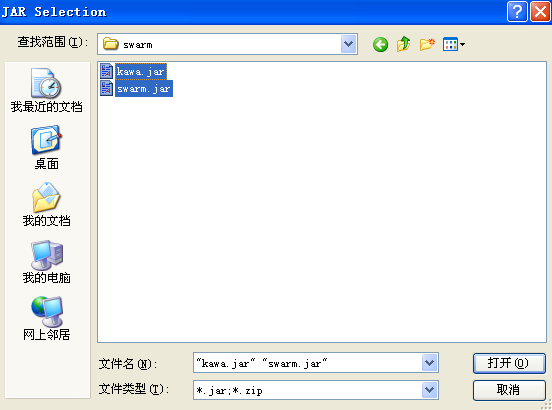
Task: Open the view menu icon
Action: 454,44
